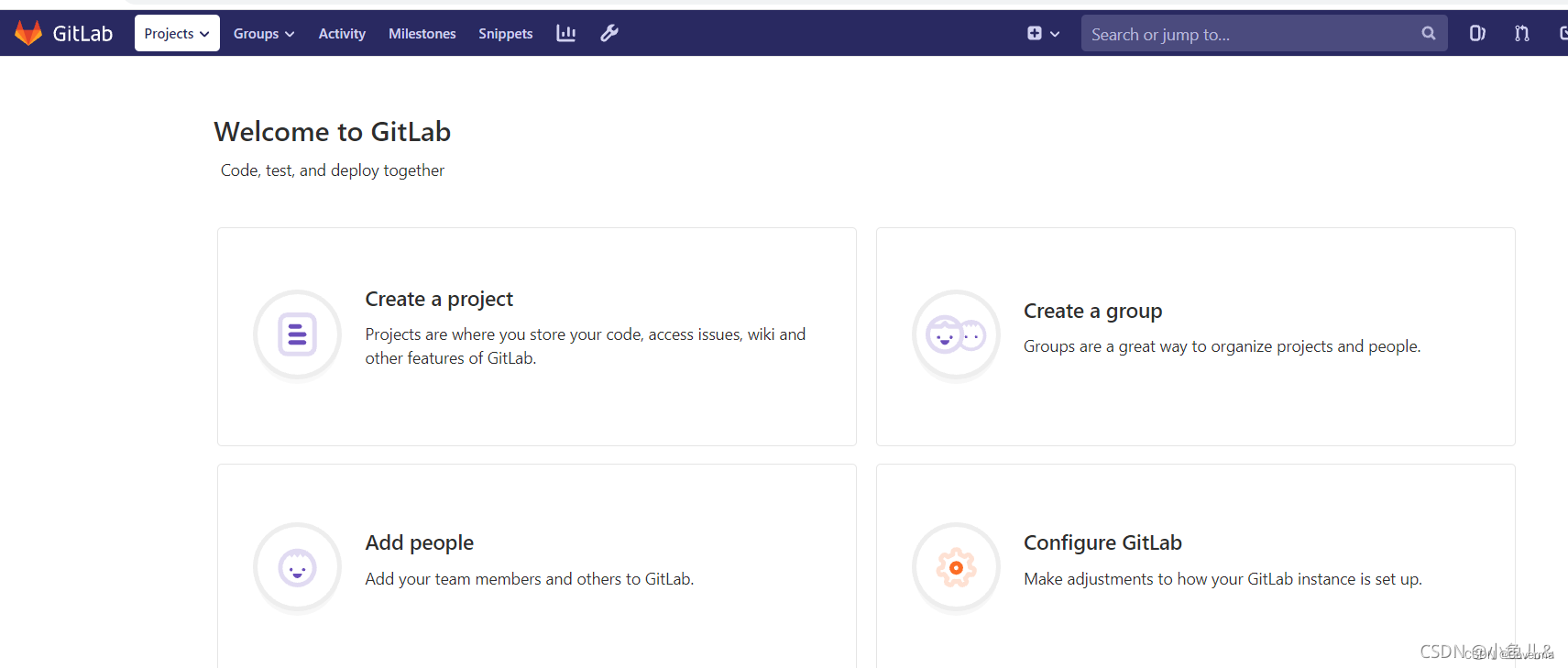Viewport: 1568px width, 668px height.
Task: Click the Create a group faces icon
Action: (956, 335)
